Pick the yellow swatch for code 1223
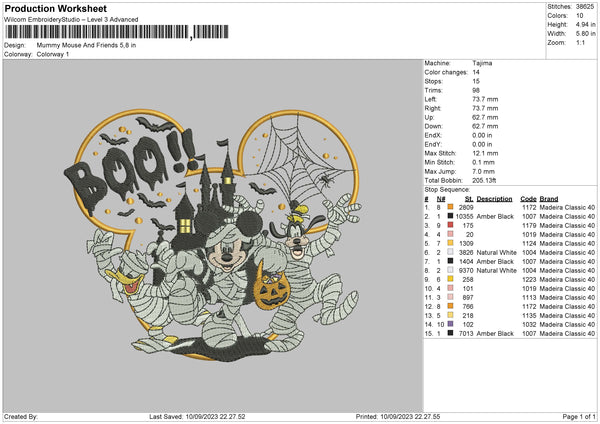The height and width of the screenshot is (424, 600). (450, 279)
